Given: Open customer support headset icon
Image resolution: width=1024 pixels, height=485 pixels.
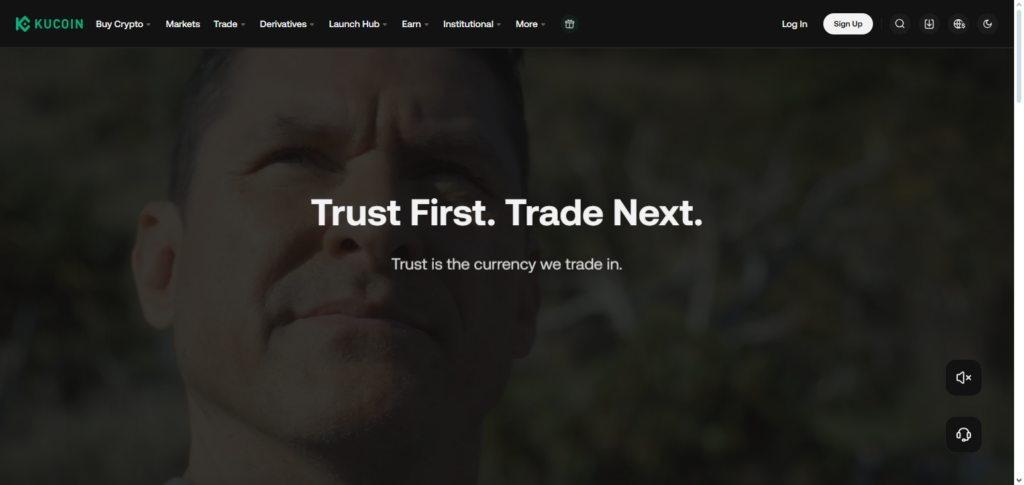Looking at the screenshot, I should [963, 435].
